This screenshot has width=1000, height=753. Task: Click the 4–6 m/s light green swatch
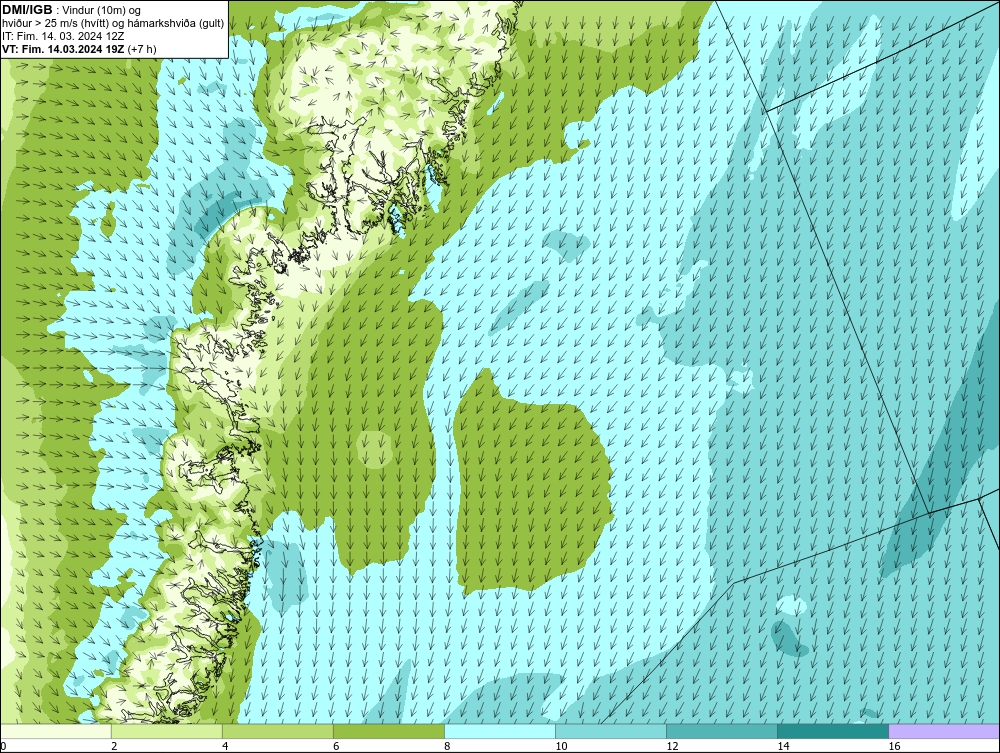click(278, 731)
